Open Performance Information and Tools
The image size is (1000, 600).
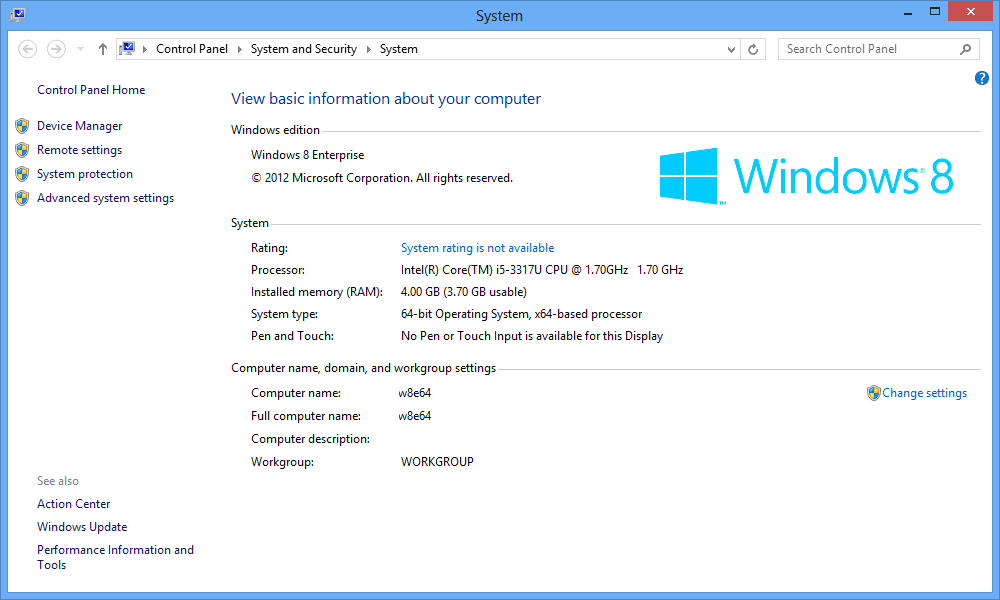(x=115, y=557)
